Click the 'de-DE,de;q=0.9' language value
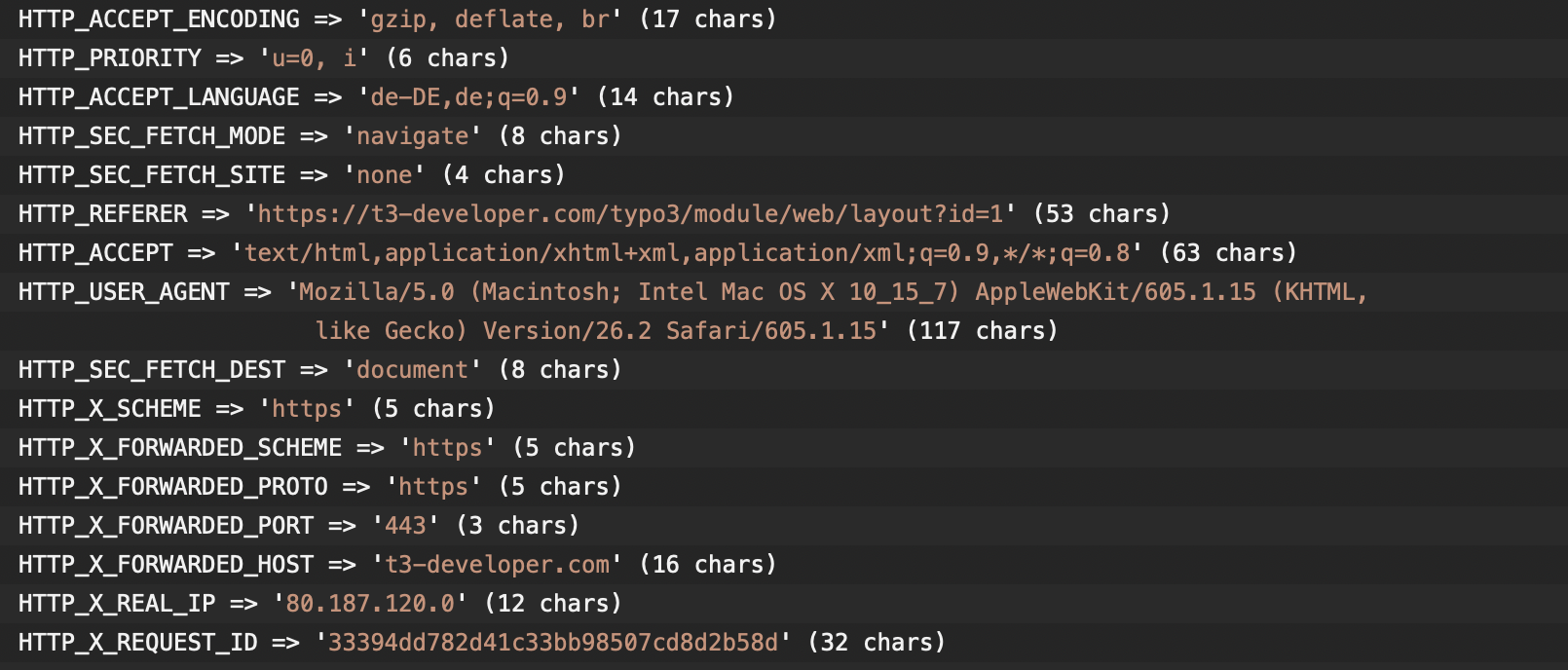Screen dimensions: 1568x670 468,97
